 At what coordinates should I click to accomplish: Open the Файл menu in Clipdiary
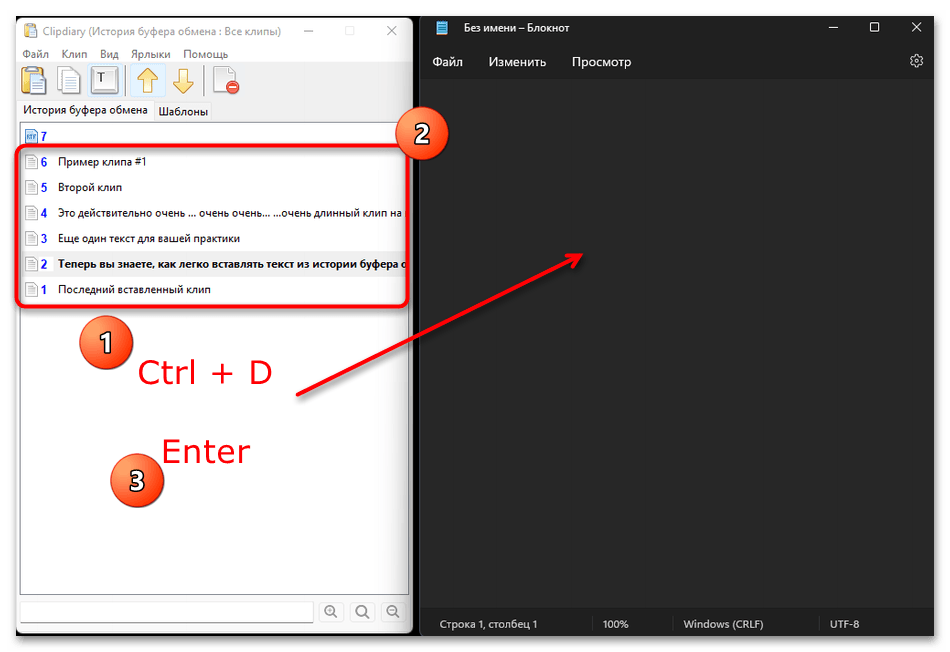pyautogui.click(x=35, y=54)
